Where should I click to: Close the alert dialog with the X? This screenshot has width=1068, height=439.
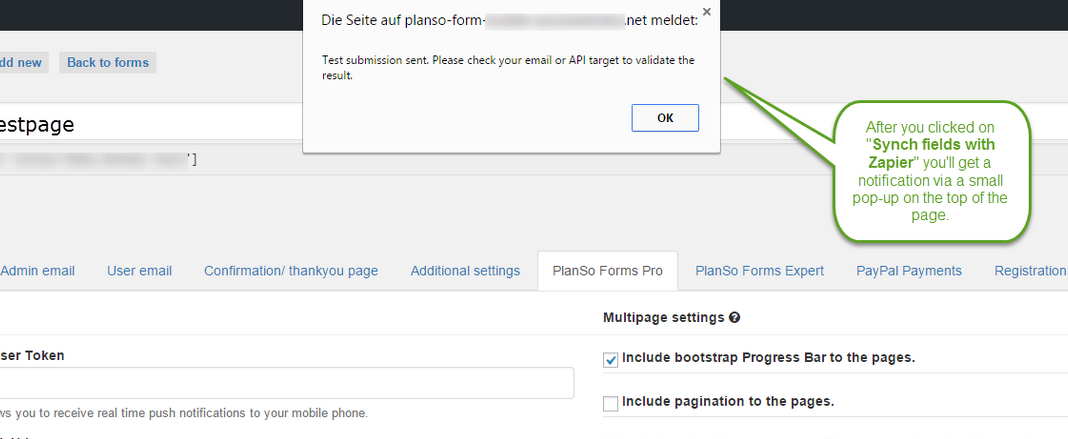pyautogui.click(x=706, y=12)
